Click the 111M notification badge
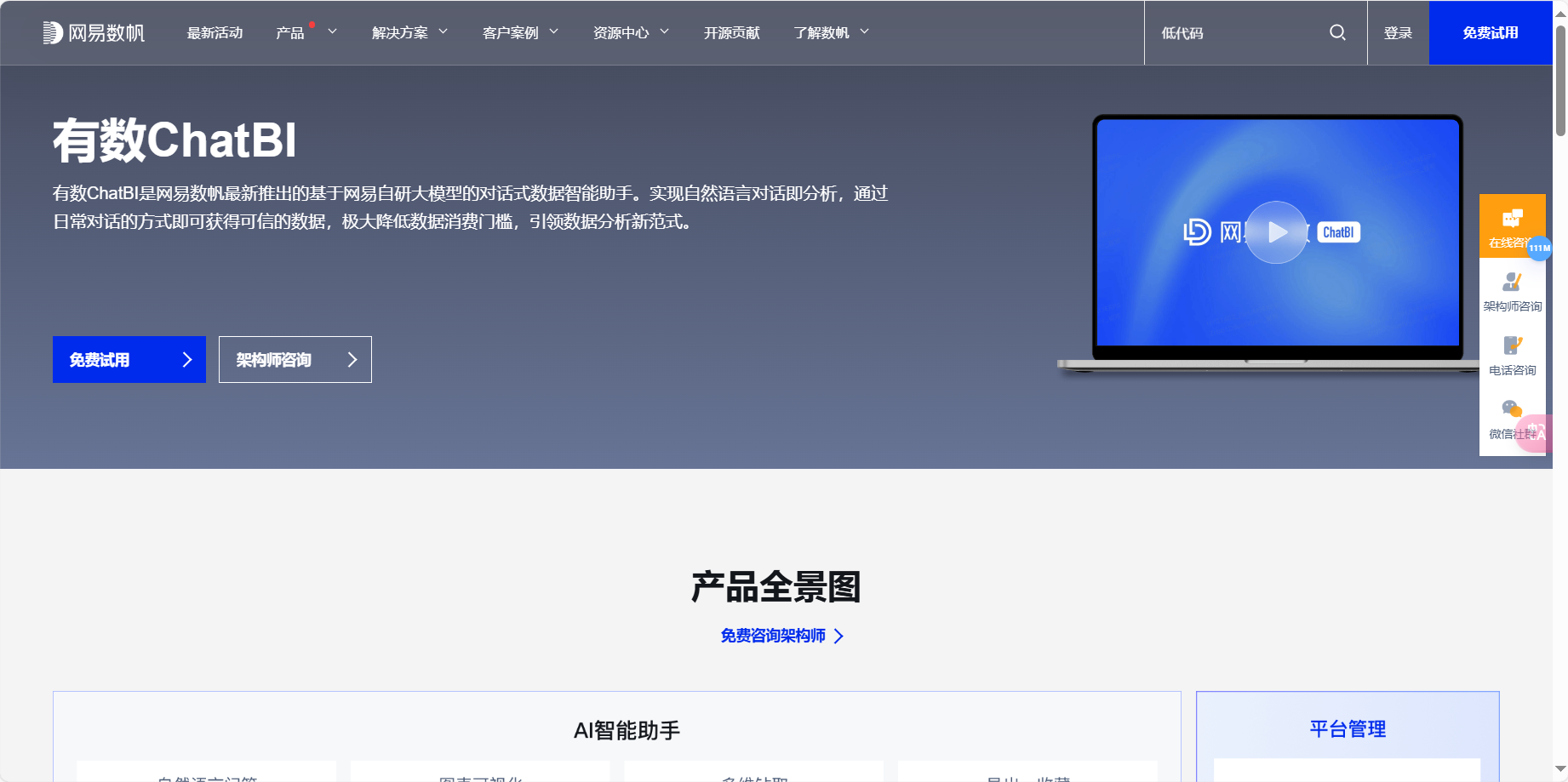Viewport: 1568px width, 782px height. 1539,248
